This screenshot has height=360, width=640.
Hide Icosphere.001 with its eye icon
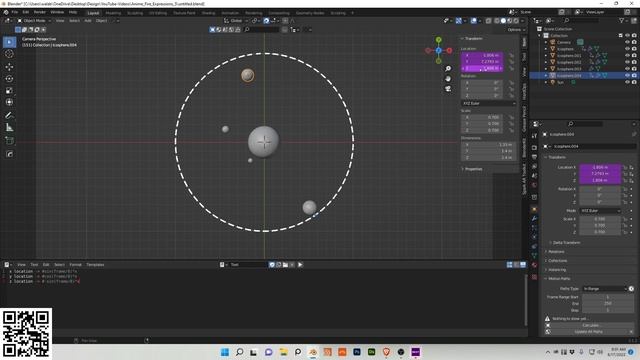click(627, 56)
